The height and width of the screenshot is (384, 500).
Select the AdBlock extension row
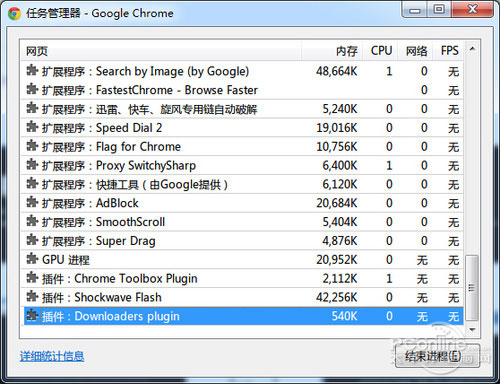point(242,203)
